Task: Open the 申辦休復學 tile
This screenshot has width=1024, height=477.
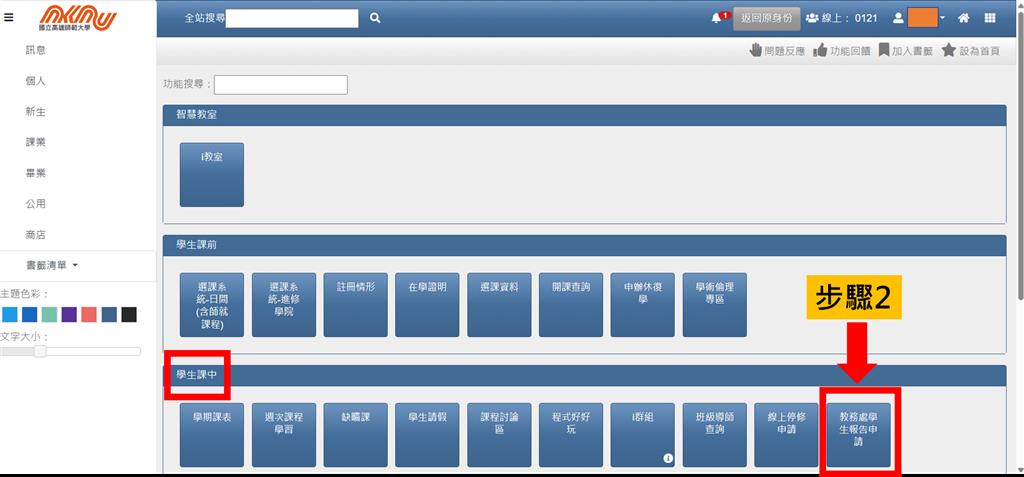Action: (643, 305)
